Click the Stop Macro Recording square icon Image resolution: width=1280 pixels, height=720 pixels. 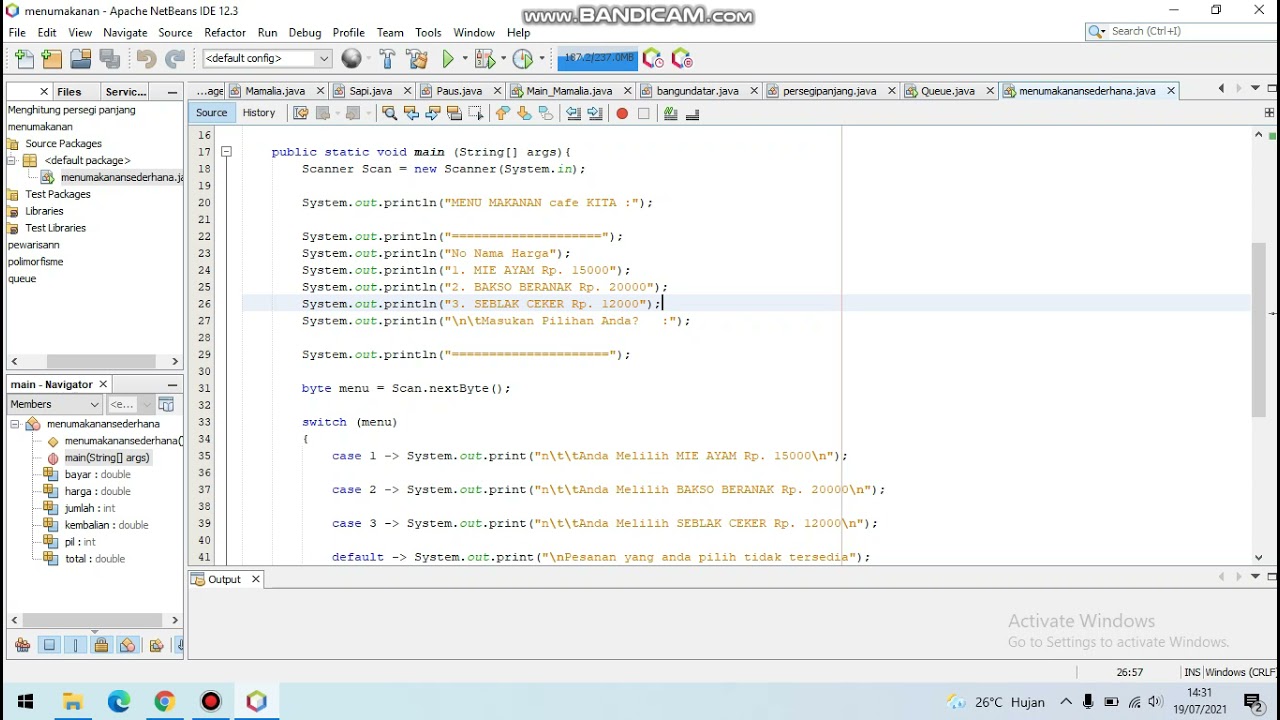point(644,113)
